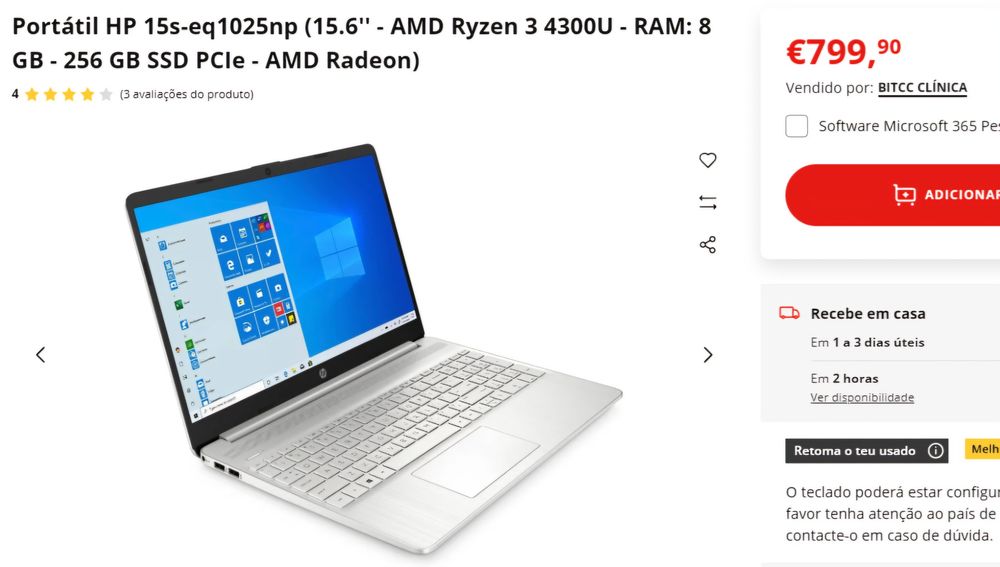Click the info icon next to Retoma o teu usado
This screenshot has height=567, width=1000.
tap(935, 451)
